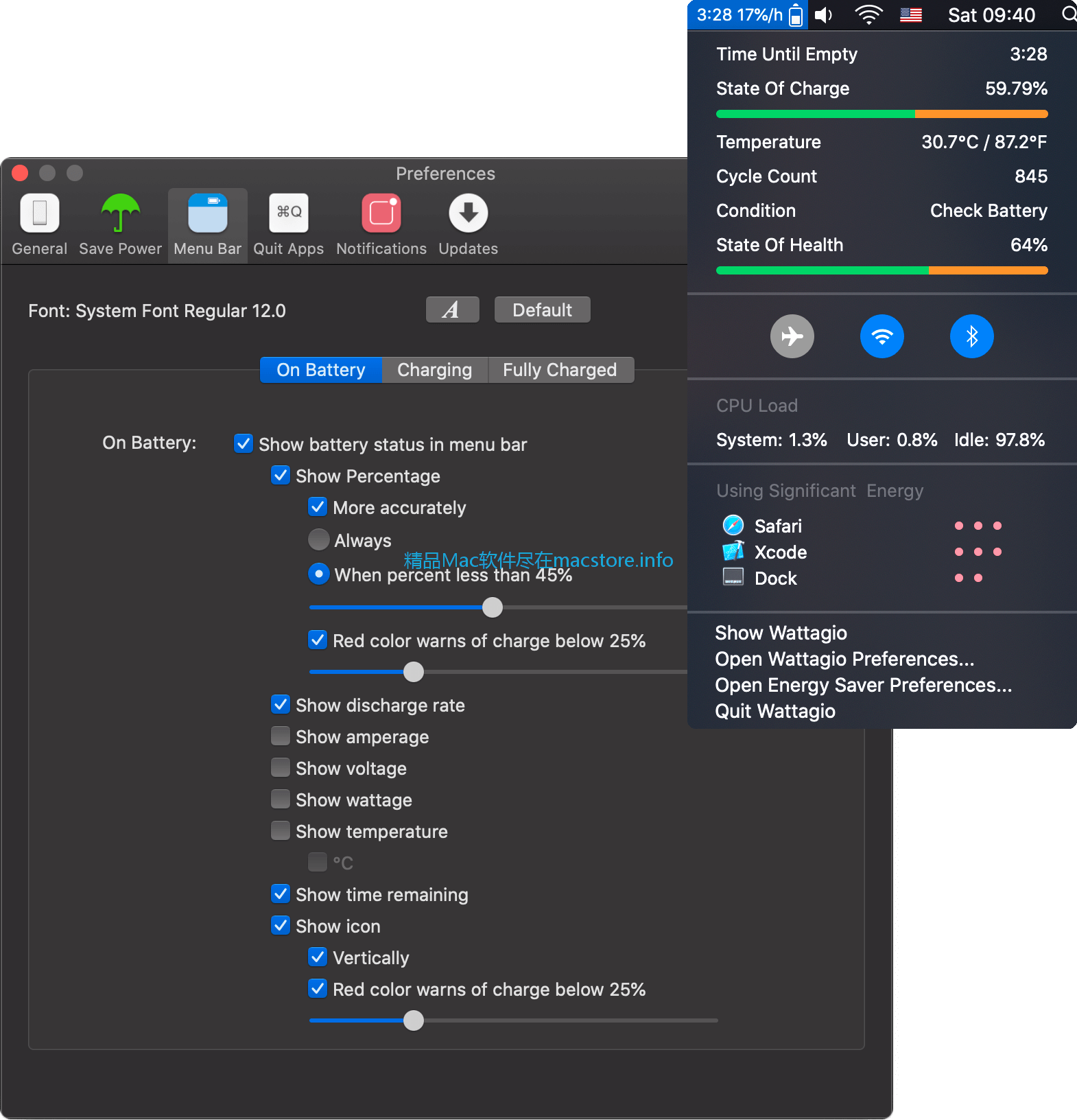This screenshot has height=1120, width=1077.
Task: Switch to the Charging tab
Action: [435, 370]
